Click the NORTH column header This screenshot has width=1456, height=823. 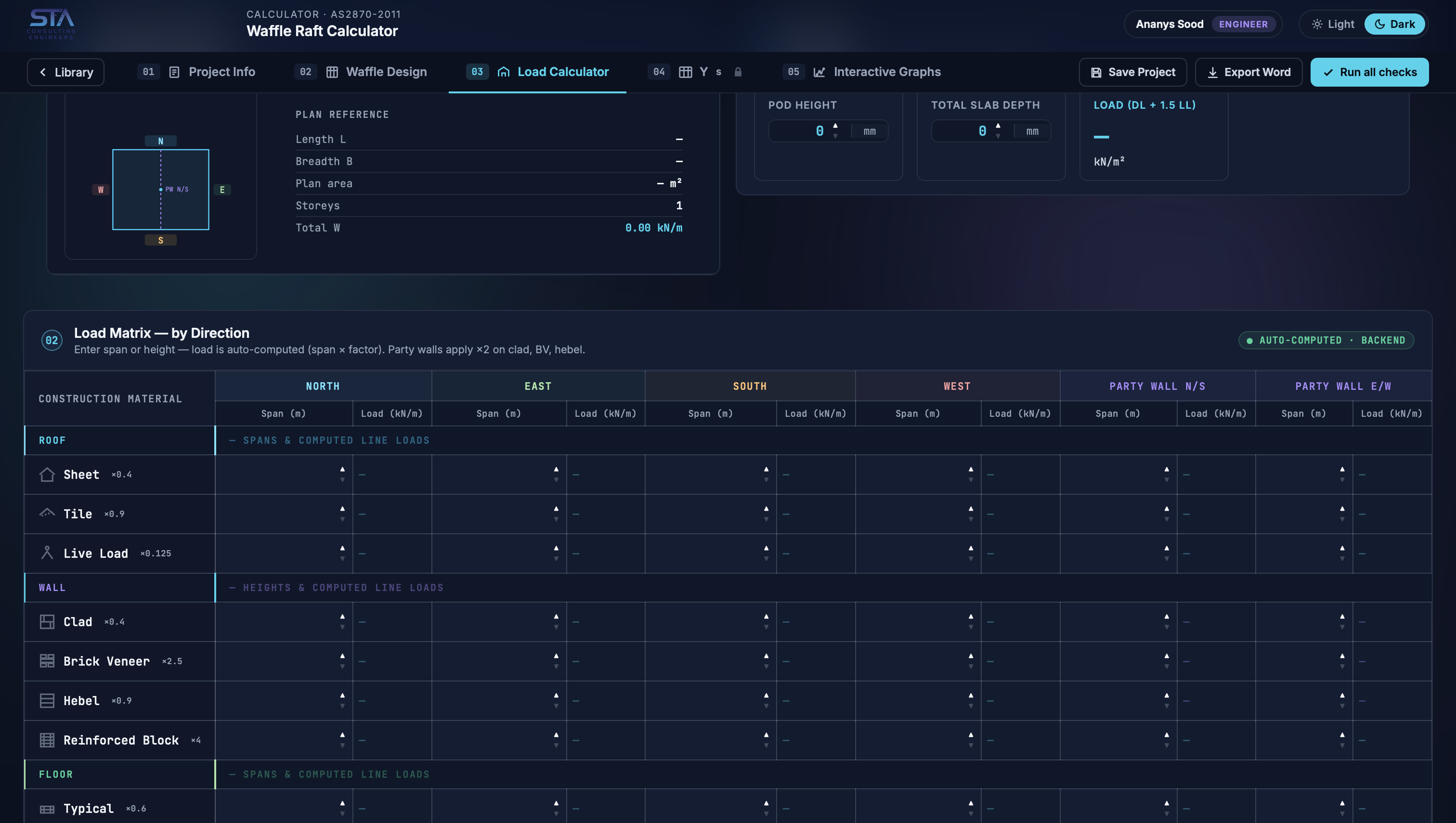[x=323, y=386]
